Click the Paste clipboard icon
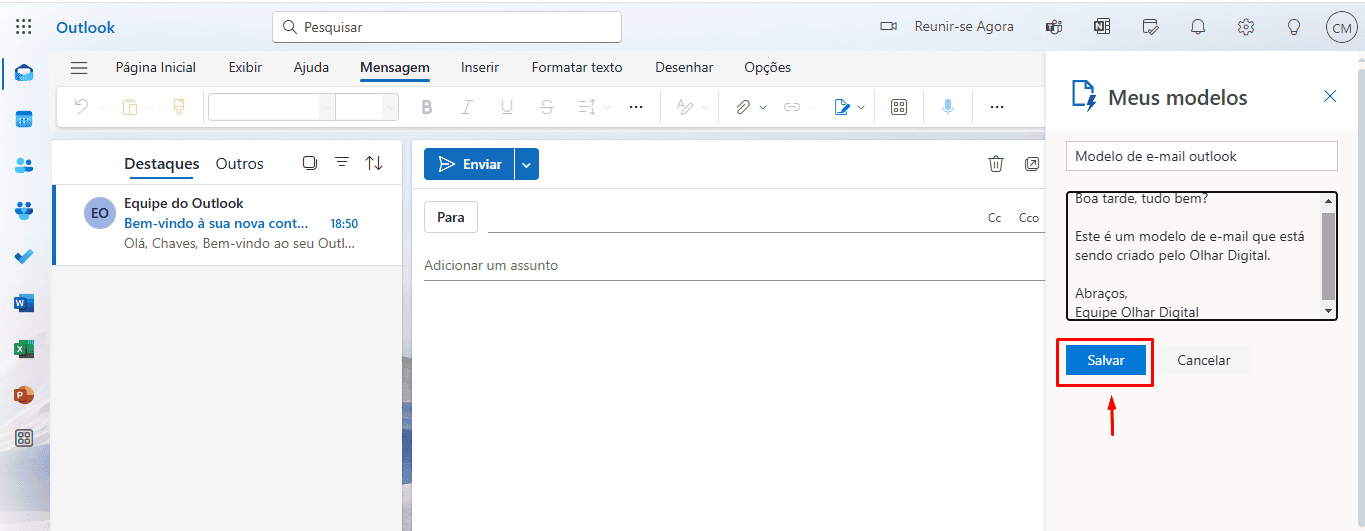Screen dimensions: 1365x531 [130, 107]
